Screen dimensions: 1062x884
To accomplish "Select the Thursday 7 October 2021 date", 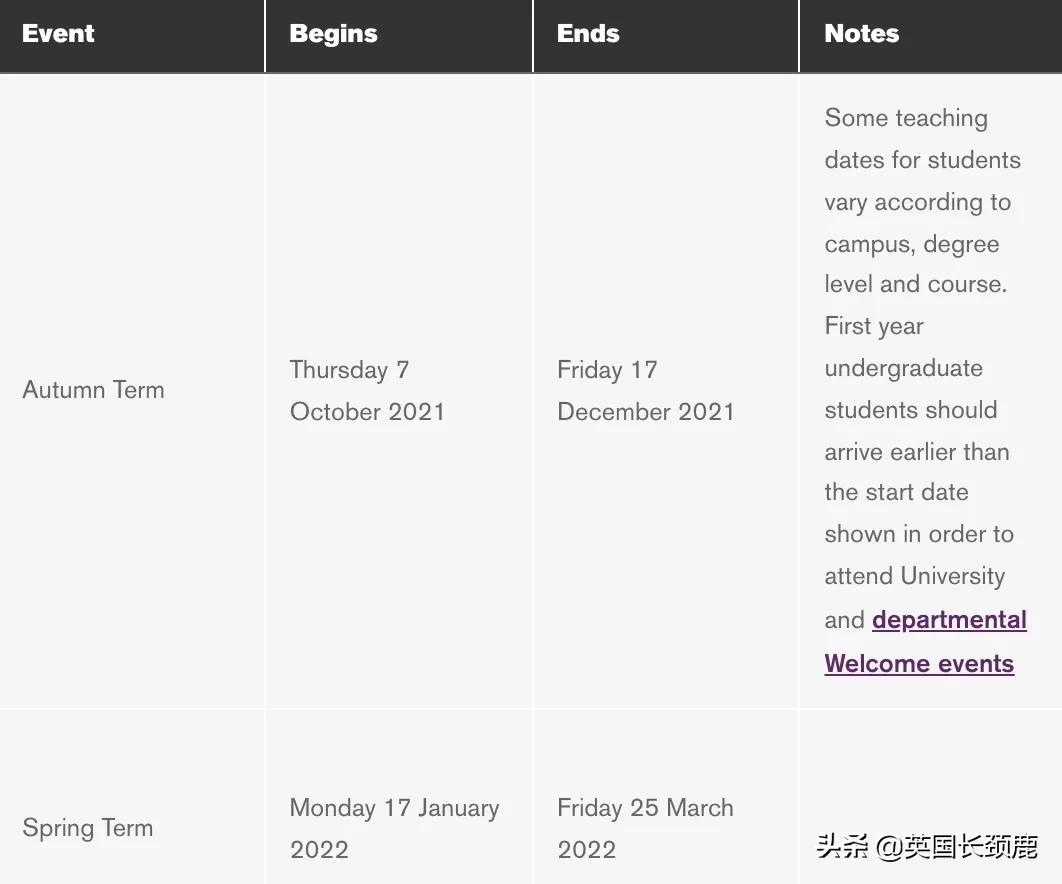I will [x=367, y=390].
